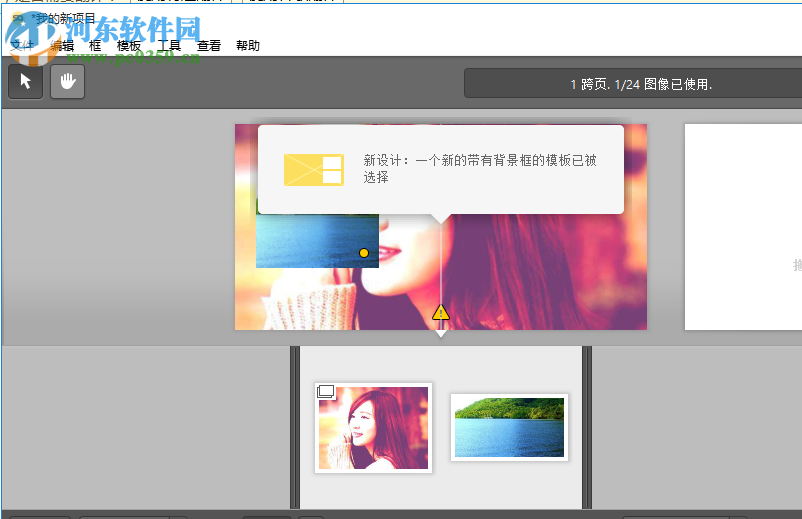This screenshot has height=519, width=802.
Task: Open the 框 menu
Action: [x=95, y=46]
